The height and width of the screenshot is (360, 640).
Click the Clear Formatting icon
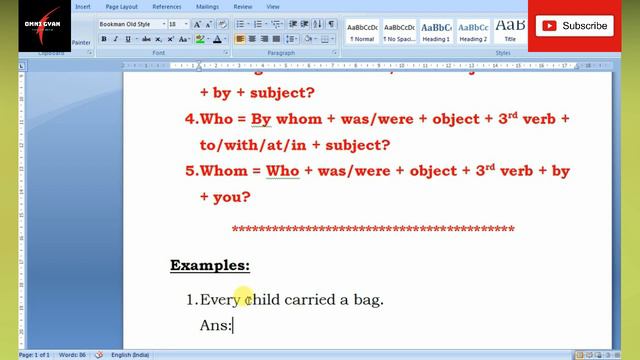coord(222,24)
